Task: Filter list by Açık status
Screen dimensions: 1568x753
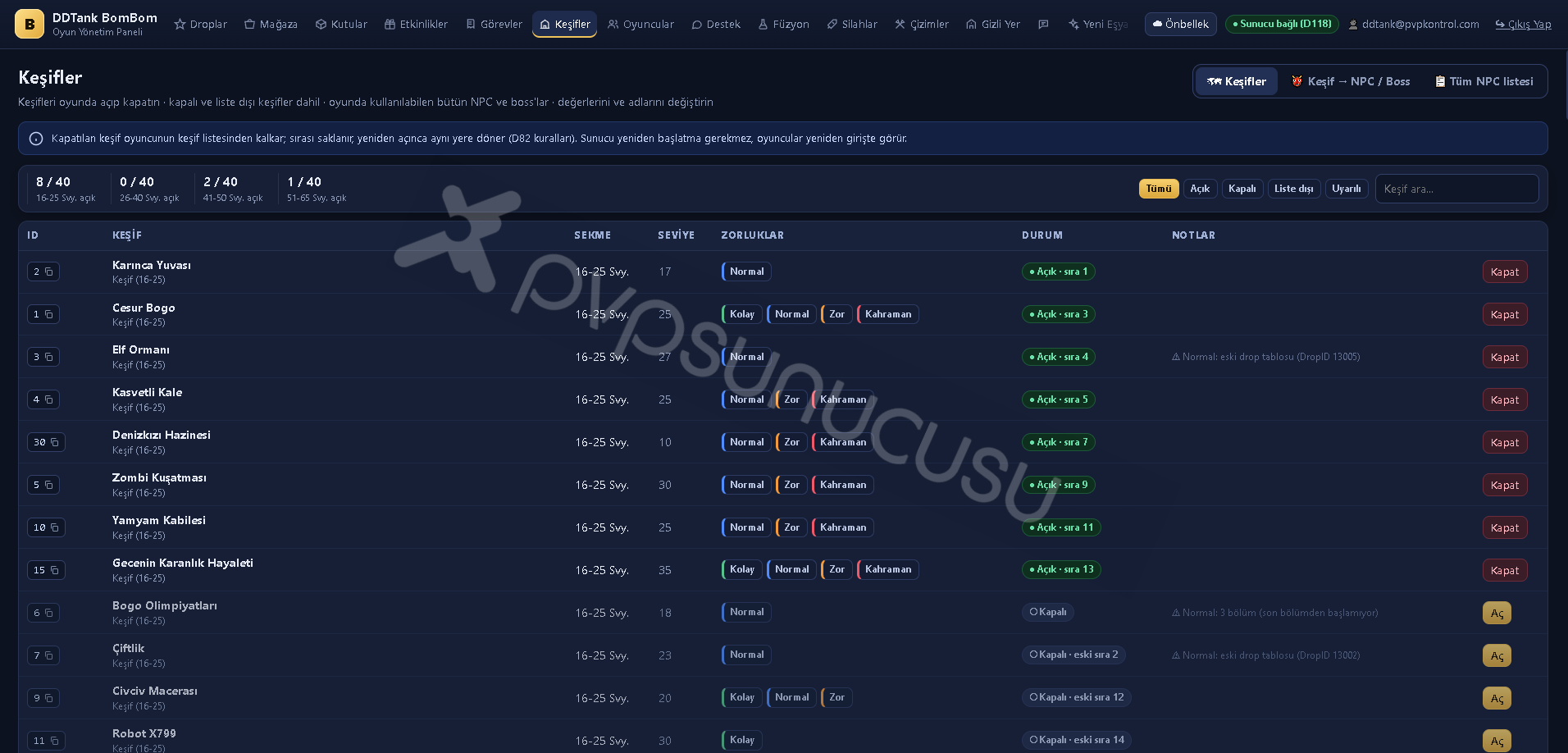Action: 1200,189
